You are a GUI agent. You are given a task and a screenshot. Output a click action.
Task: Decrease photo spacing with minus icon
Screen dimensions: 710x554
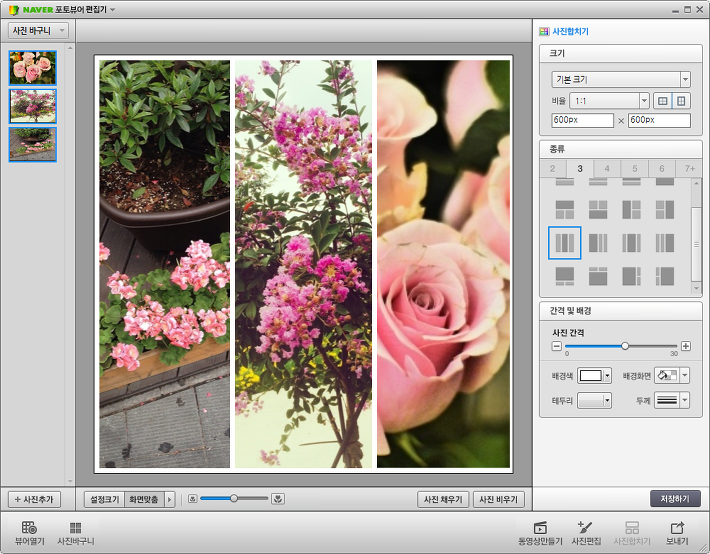[556, 346]
